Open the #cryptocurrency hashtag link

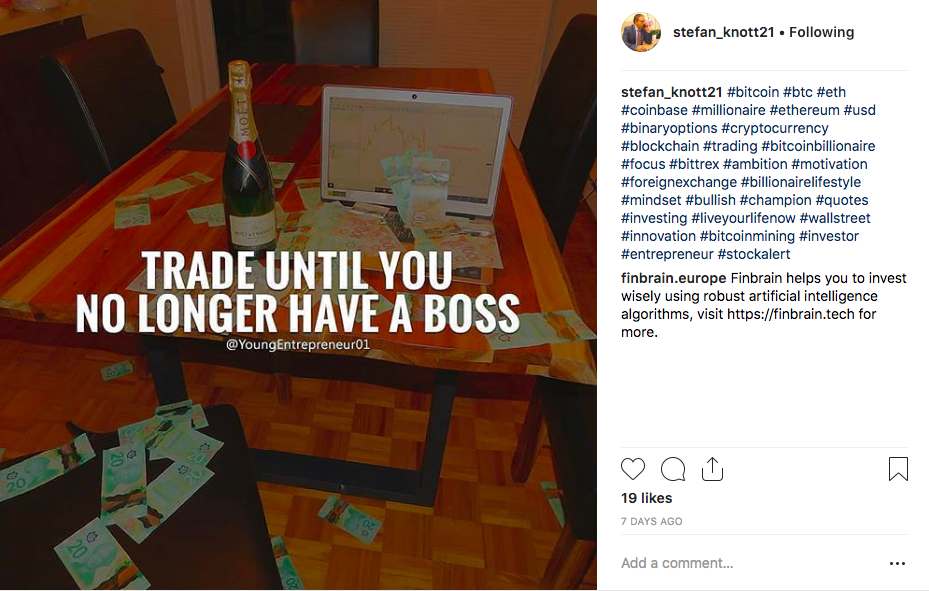[775, 128]
